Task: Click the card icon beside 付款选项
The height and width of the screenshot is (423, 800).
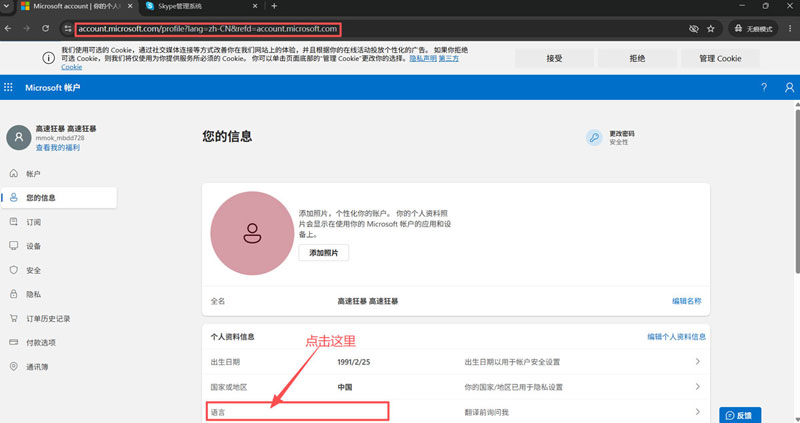Action: pos(14,342)
